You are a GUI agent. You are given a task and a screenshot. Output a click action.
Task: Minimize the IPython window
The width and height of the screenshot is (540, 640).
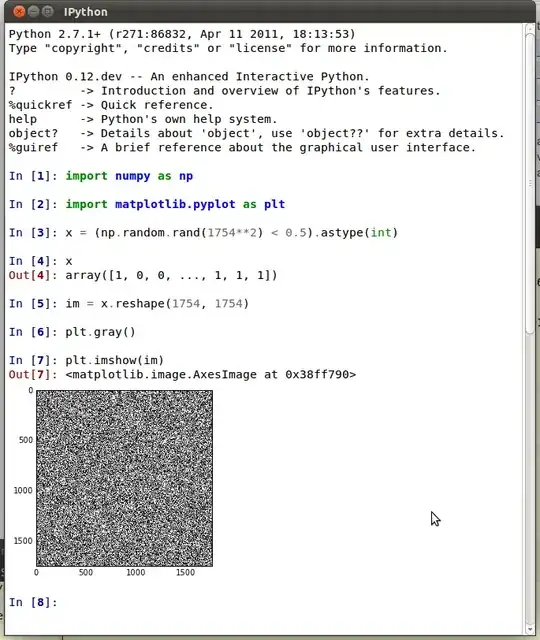pyautogui.click(x=33, y=11)
